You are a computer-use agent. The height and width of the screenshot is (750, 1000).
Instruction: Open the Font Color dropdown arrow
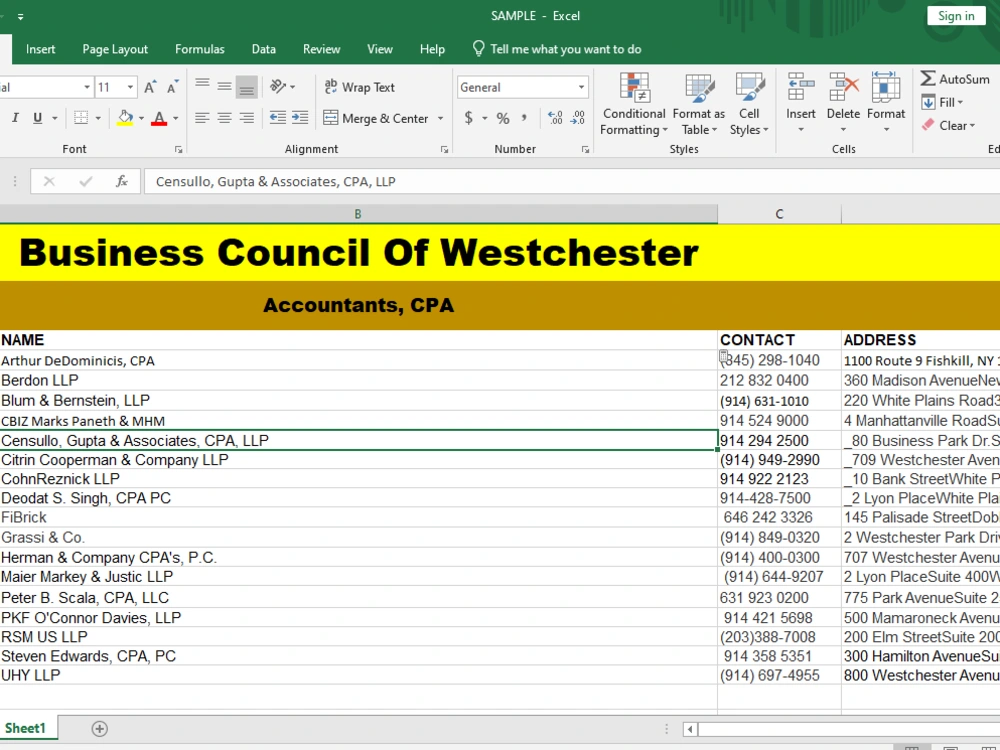click(x=176, y=118)
